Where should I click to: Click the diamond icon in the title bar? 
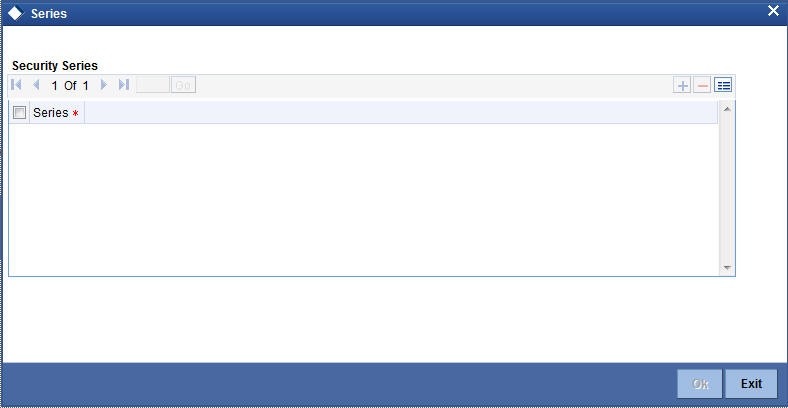click(16, 14)
